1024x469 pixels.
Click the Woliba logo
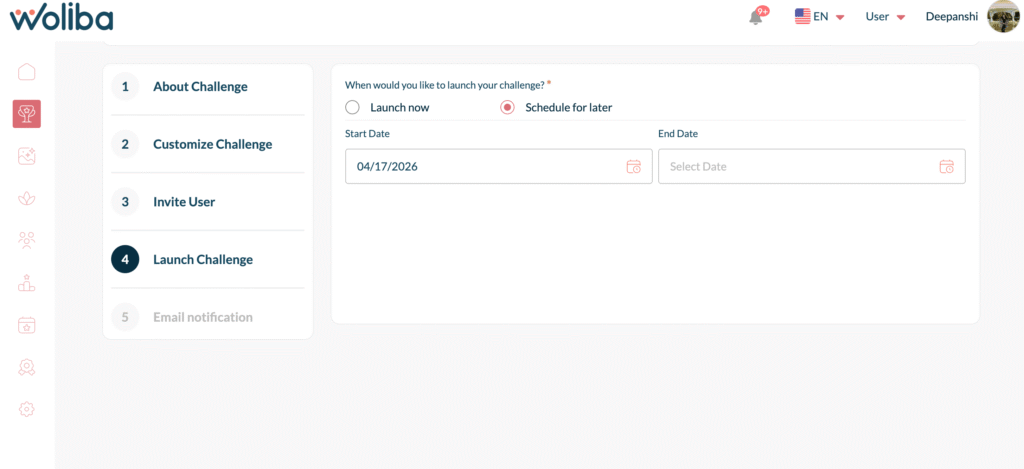click(61, 17)
